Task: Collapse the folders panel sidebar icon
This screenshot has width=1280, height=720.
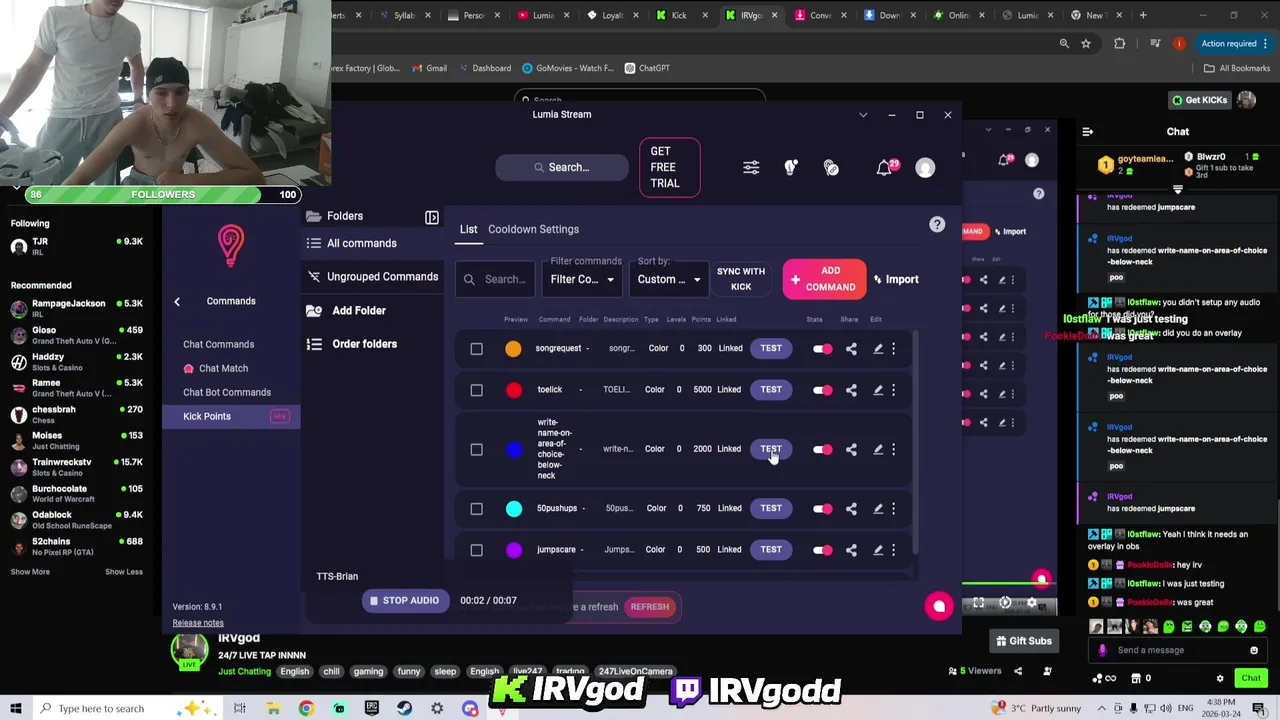Action: (432, 217)
